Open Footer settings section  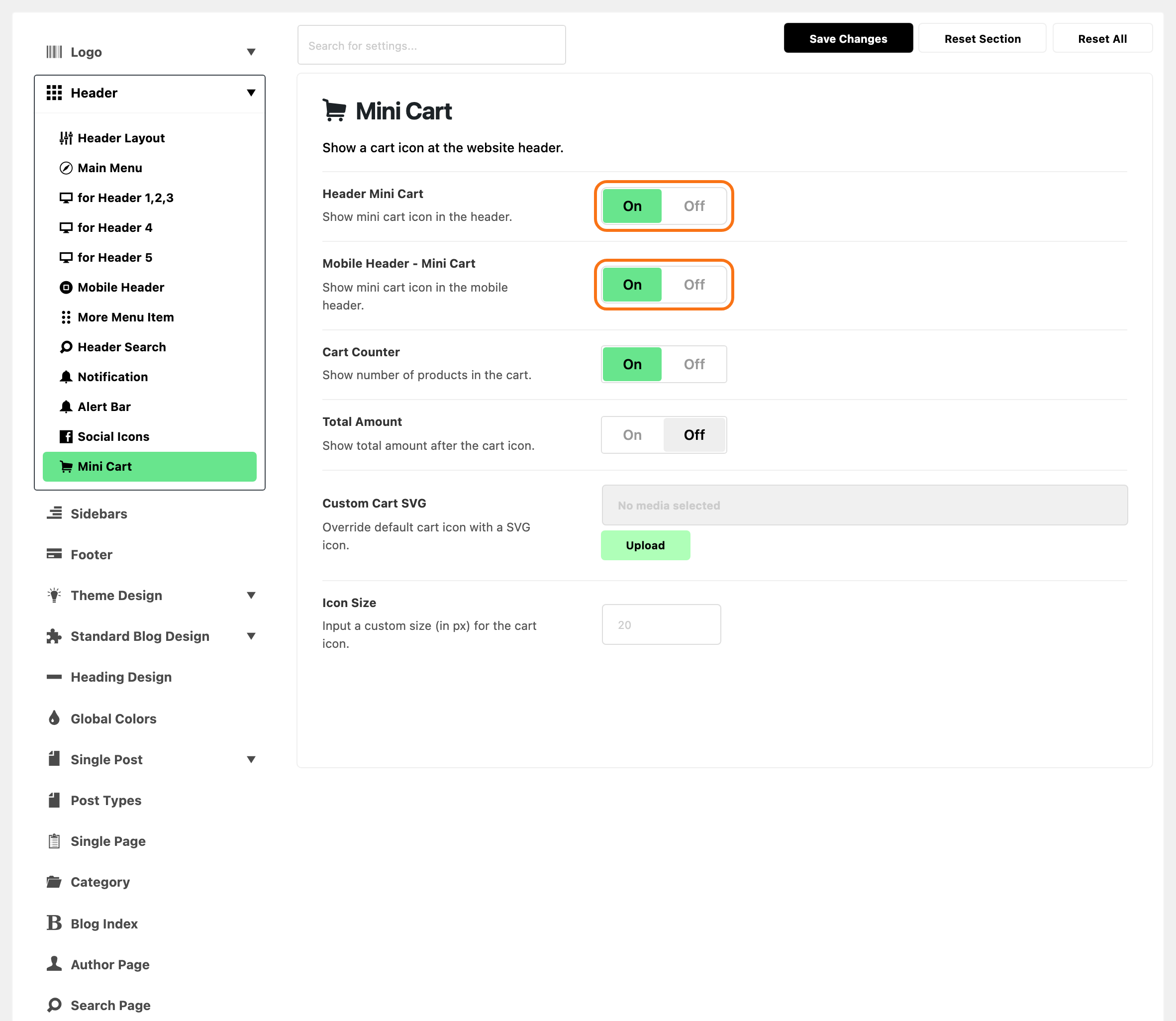(x=150, y=554)
